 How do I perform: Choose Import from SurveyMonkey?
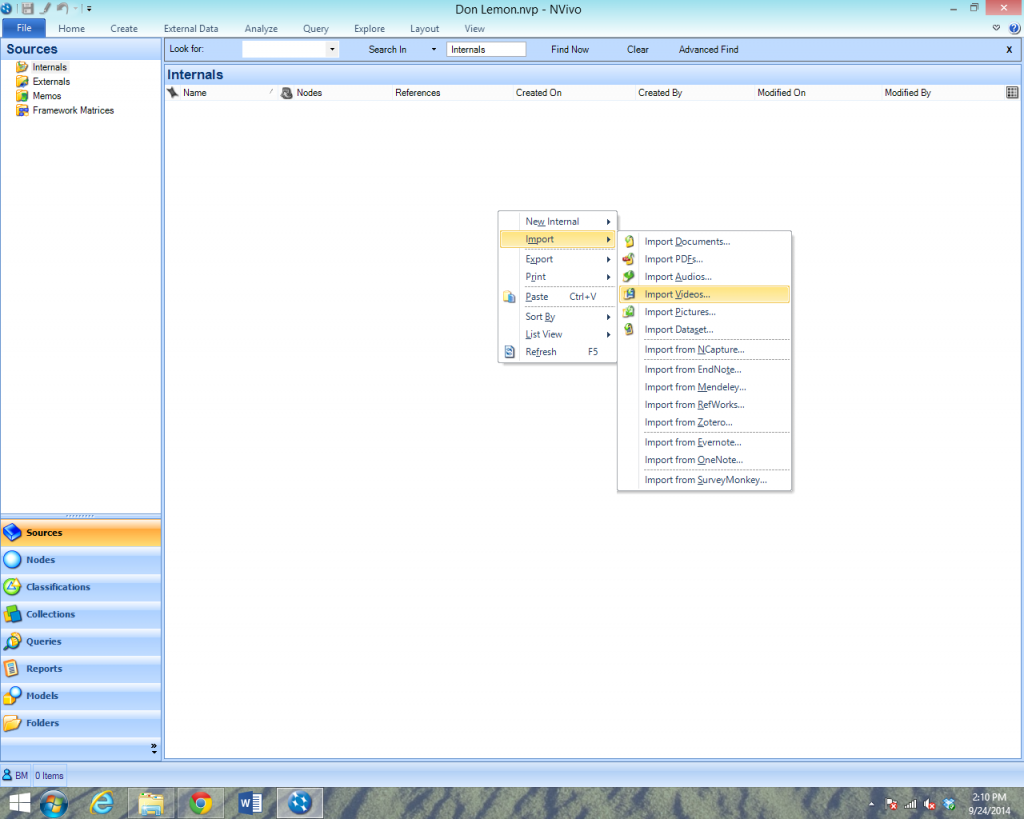tap(705, 480)
